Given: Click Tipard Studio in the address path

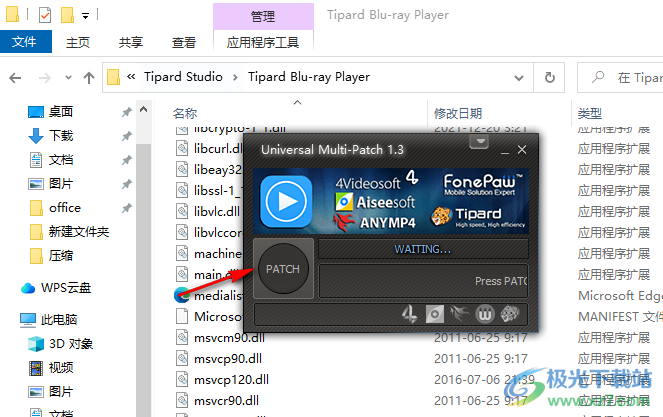Looking at the screenshot, I should (x=183, y=77).
